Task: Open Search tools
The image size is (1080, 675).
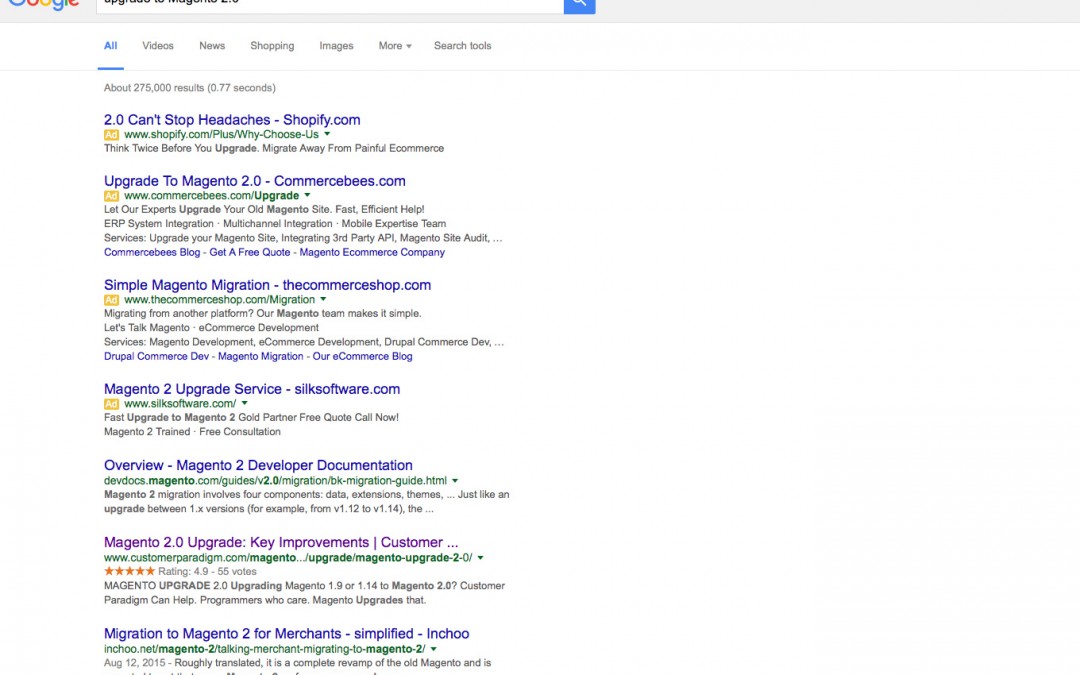Action: [x=462, y=46]
